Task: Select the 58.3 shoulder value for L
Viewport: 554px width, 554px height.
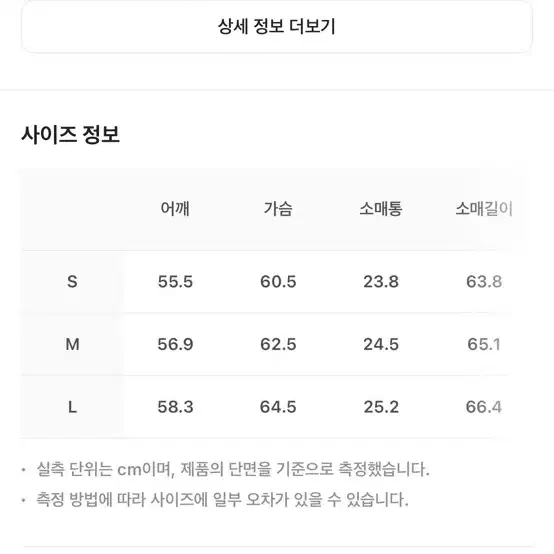Action: pyautogui.click(x=175, y=407)
